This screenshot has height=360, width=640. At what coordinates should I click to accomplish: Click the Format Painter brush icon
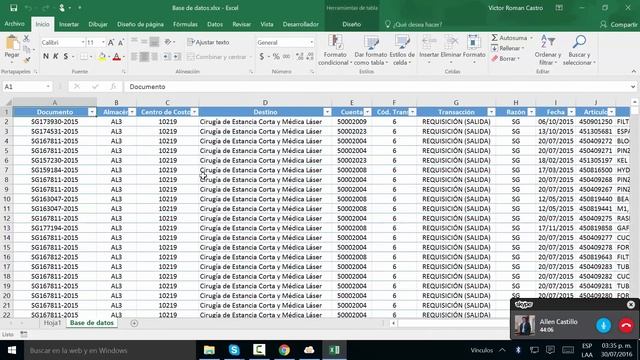[27, 60]
